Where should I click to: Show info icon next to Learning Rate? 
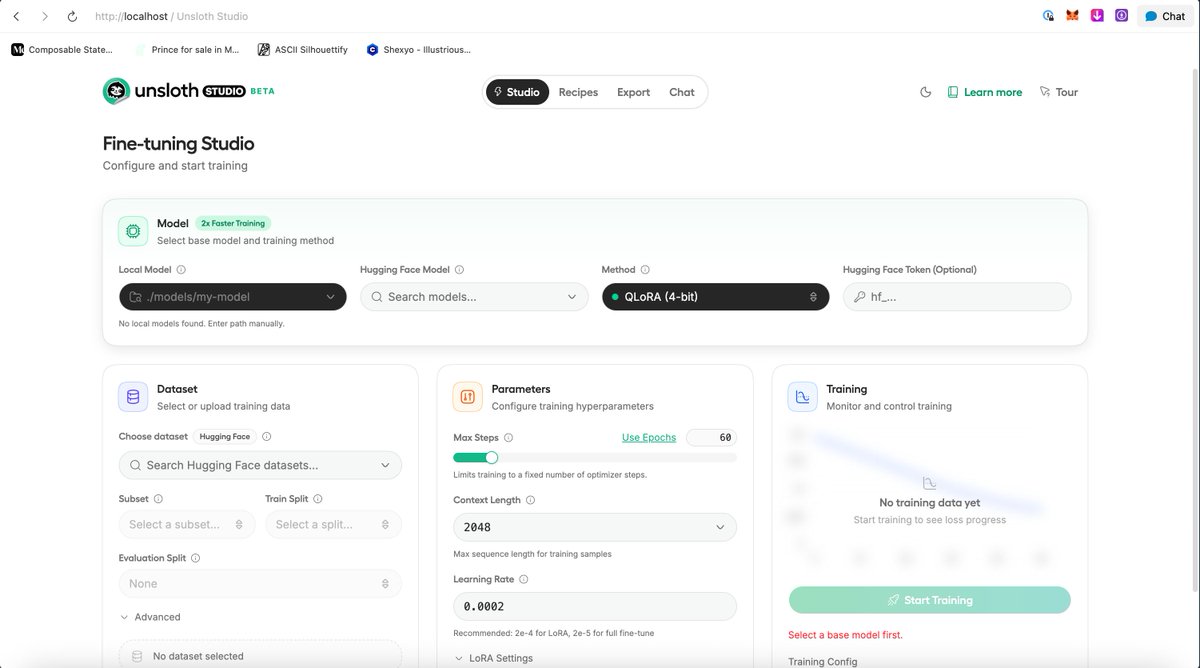coord(523,579)
